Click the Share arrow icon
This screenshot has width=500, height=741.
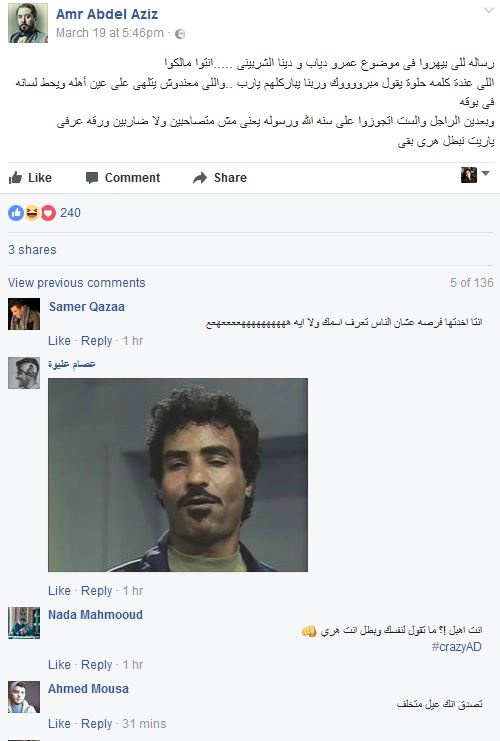pyautogui.click(x=200, y=178)
